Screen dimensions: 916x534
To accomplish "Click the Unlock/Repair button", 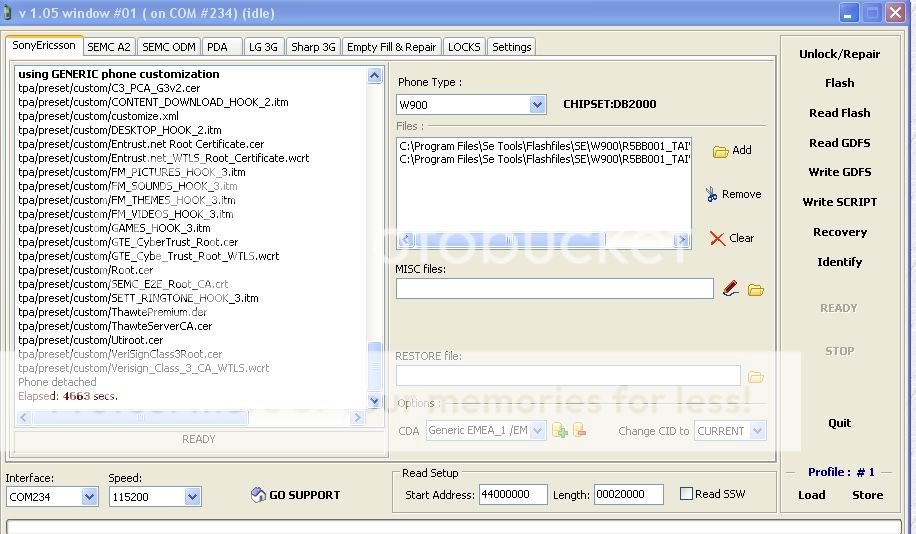I will tap(839, 54).
